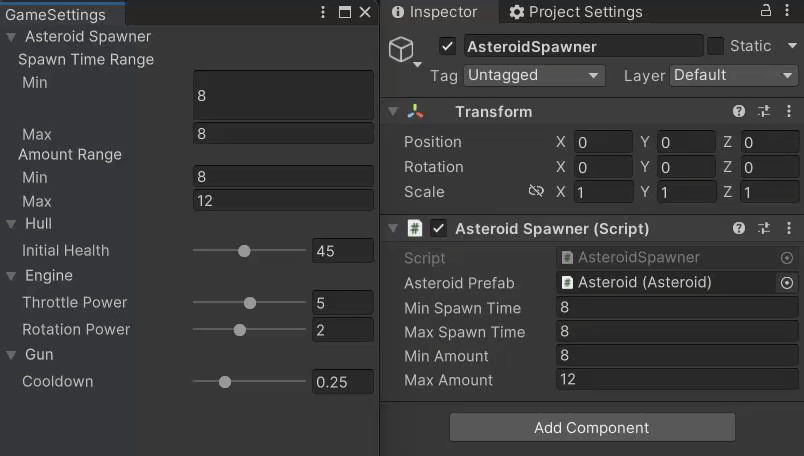Toggle AsteroidSpawner GameObject active checkbox
The image size is (804, 456).
click(x=448, y=46)
